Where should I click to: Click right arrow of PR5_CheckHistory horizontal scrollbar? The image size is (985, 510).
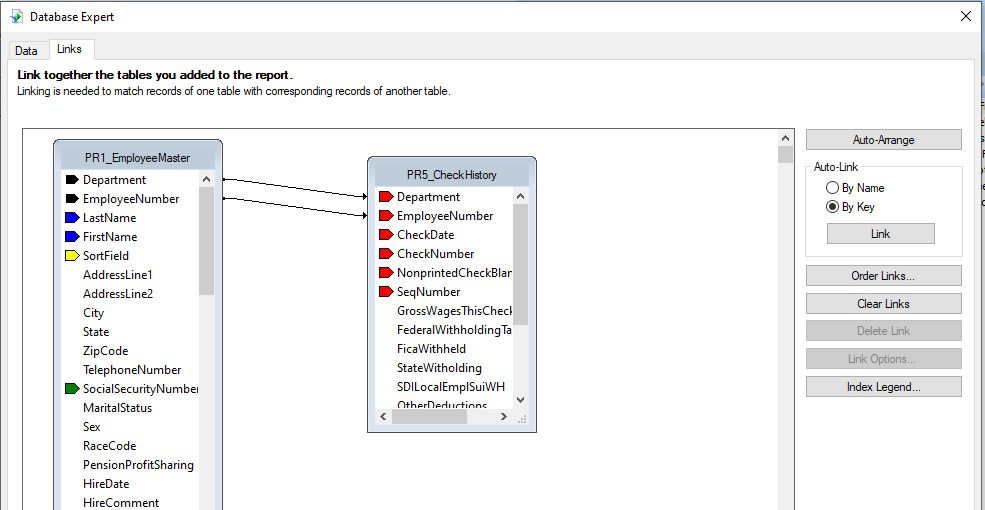(x=503, y=416)
